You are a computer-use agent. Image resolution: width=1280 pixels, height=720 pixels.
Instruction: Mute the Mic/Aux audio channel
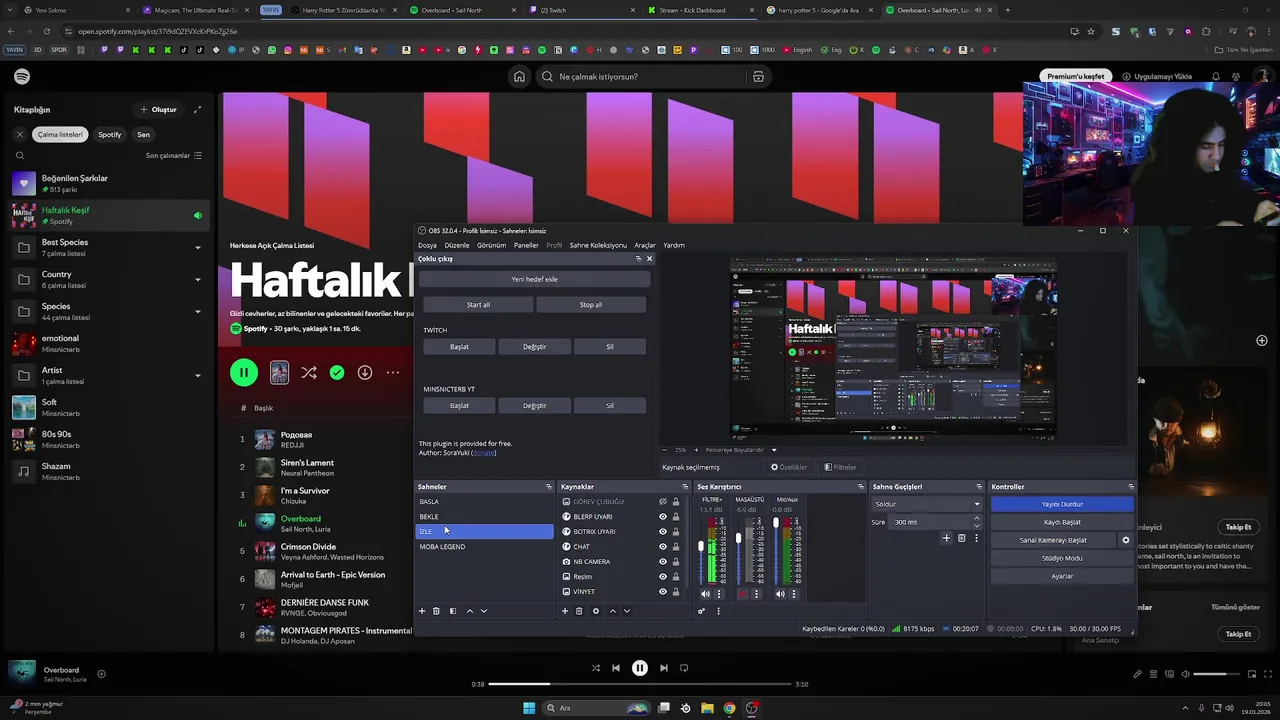(781, 594)
